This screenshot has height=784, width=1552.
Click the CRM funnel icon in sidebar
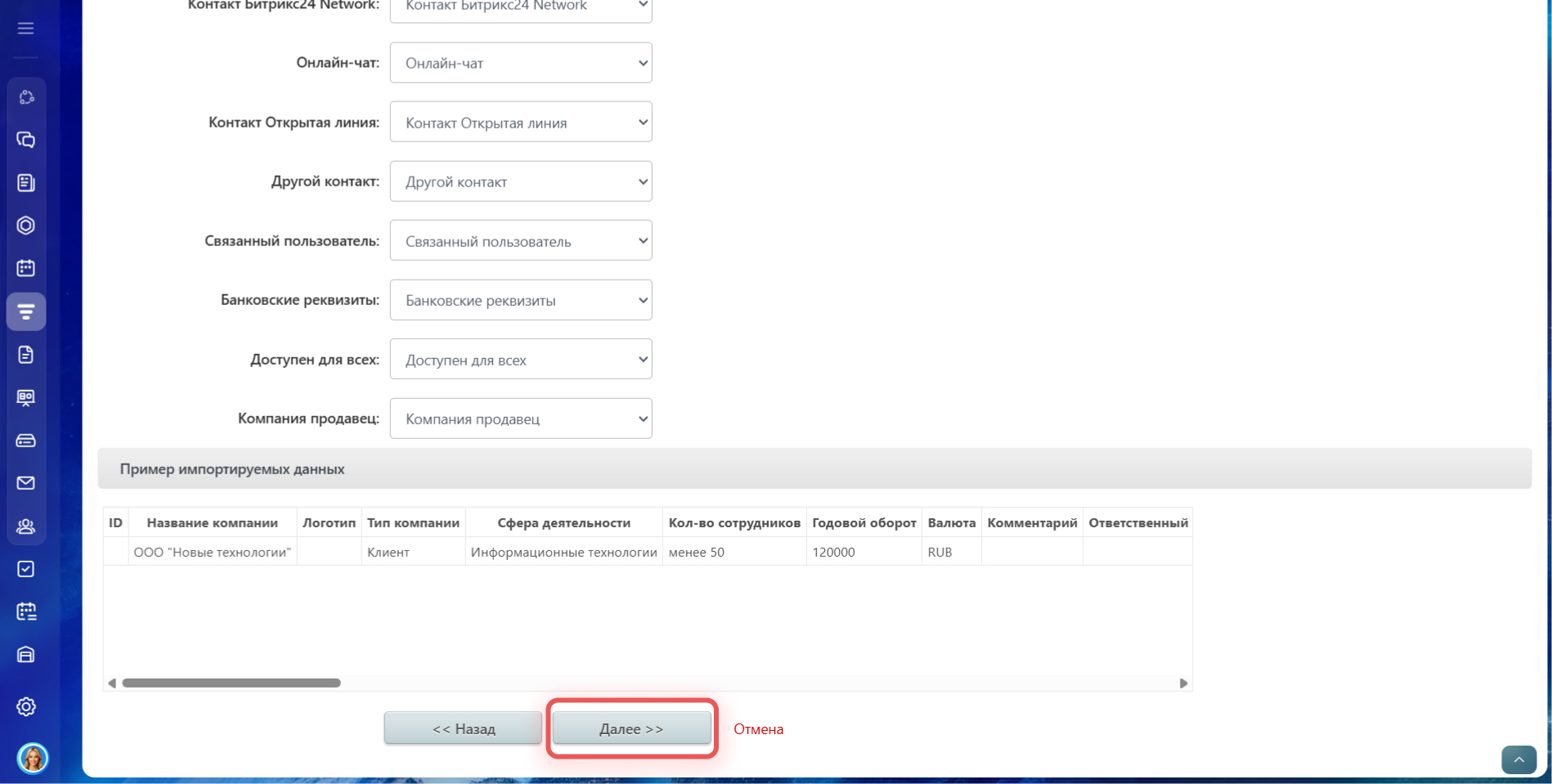coord(26,311)
